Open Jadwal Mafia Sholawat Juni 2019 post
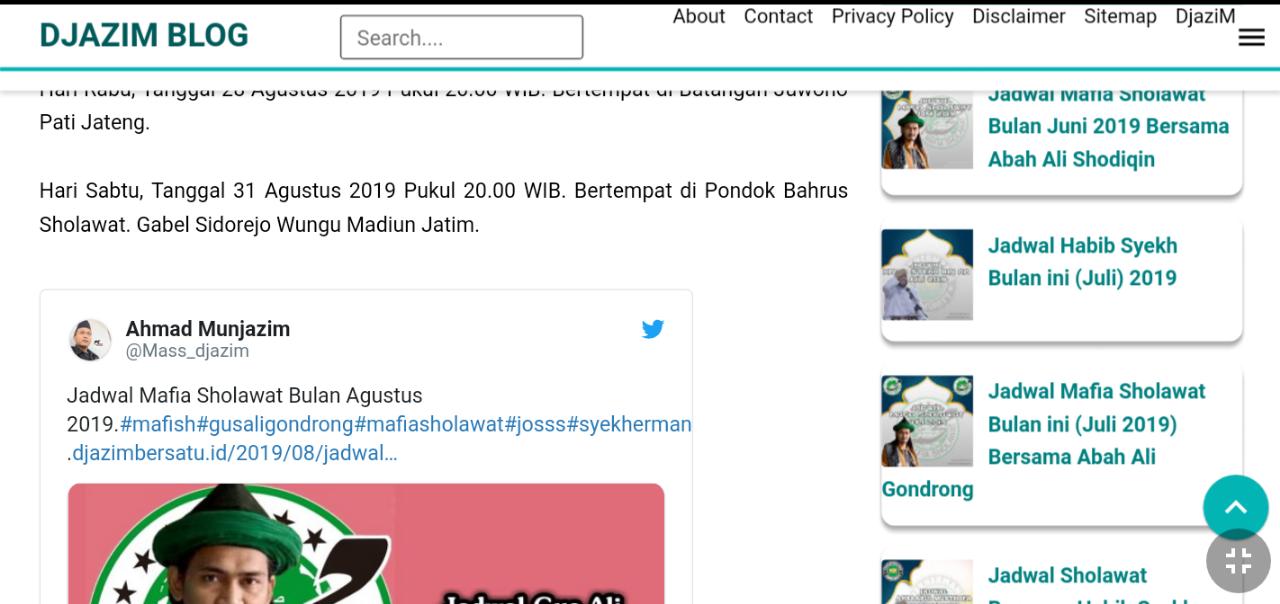This screenshot has height=604, width=1280. point(1108,126)
